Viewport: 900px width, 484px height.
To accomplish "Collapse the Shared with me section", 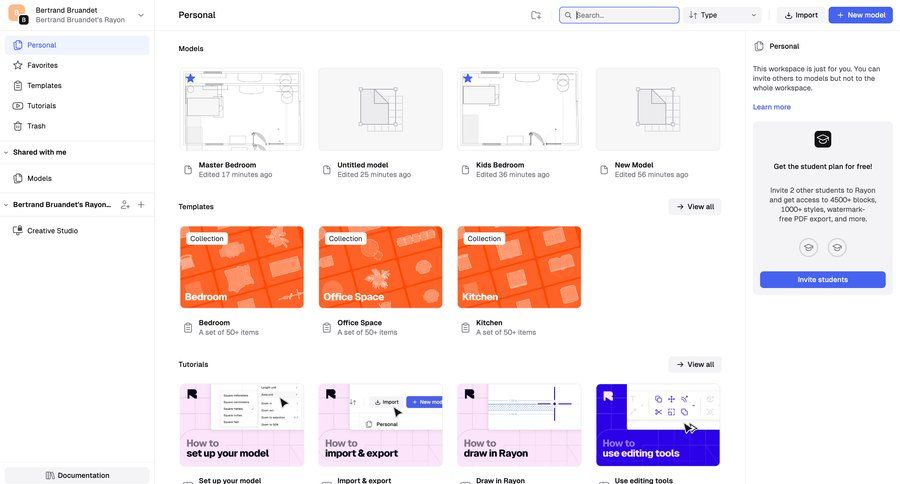I will [x=6, y=153].
